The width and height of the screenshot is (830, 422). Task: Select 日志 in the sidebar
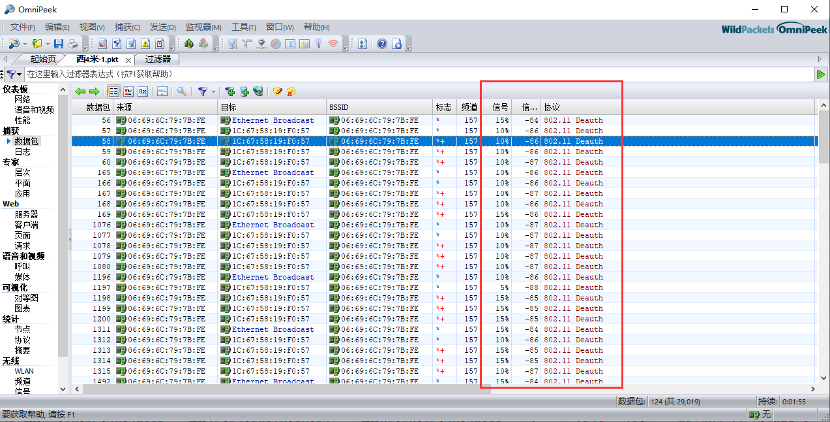23,152
